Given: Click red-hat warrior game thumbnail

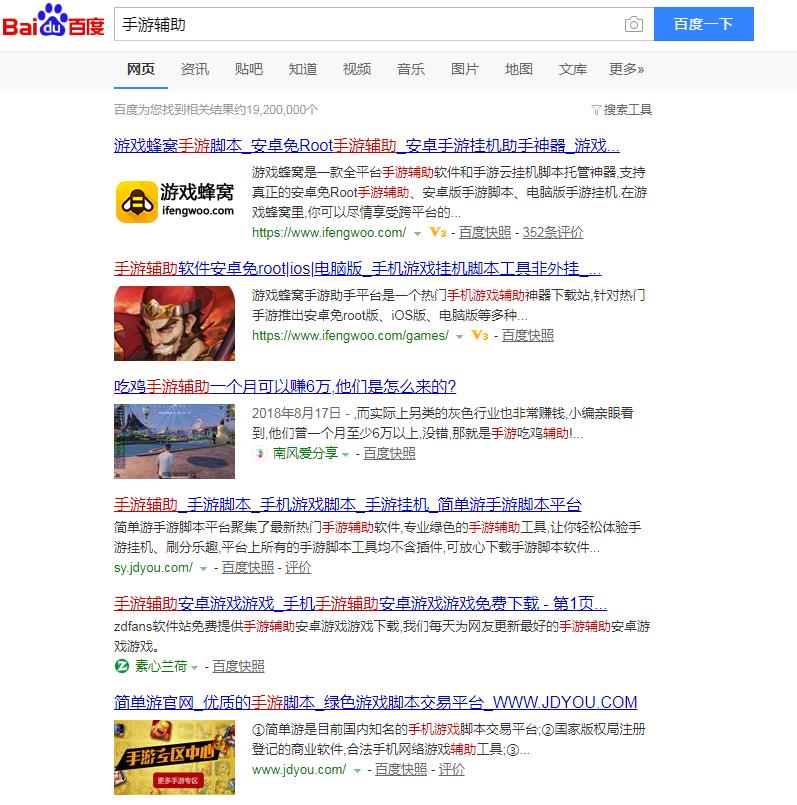Looking at the screenshot, I should coord(175,323).
